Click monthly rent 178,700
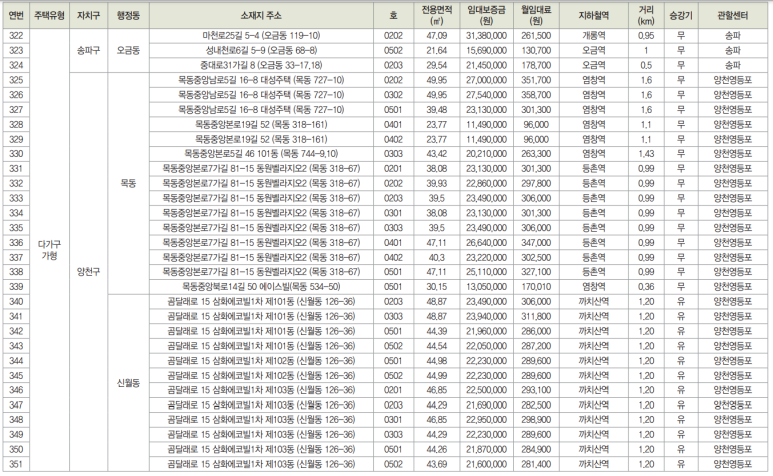The width and height of the screenshot is (773, 476). 536,65
